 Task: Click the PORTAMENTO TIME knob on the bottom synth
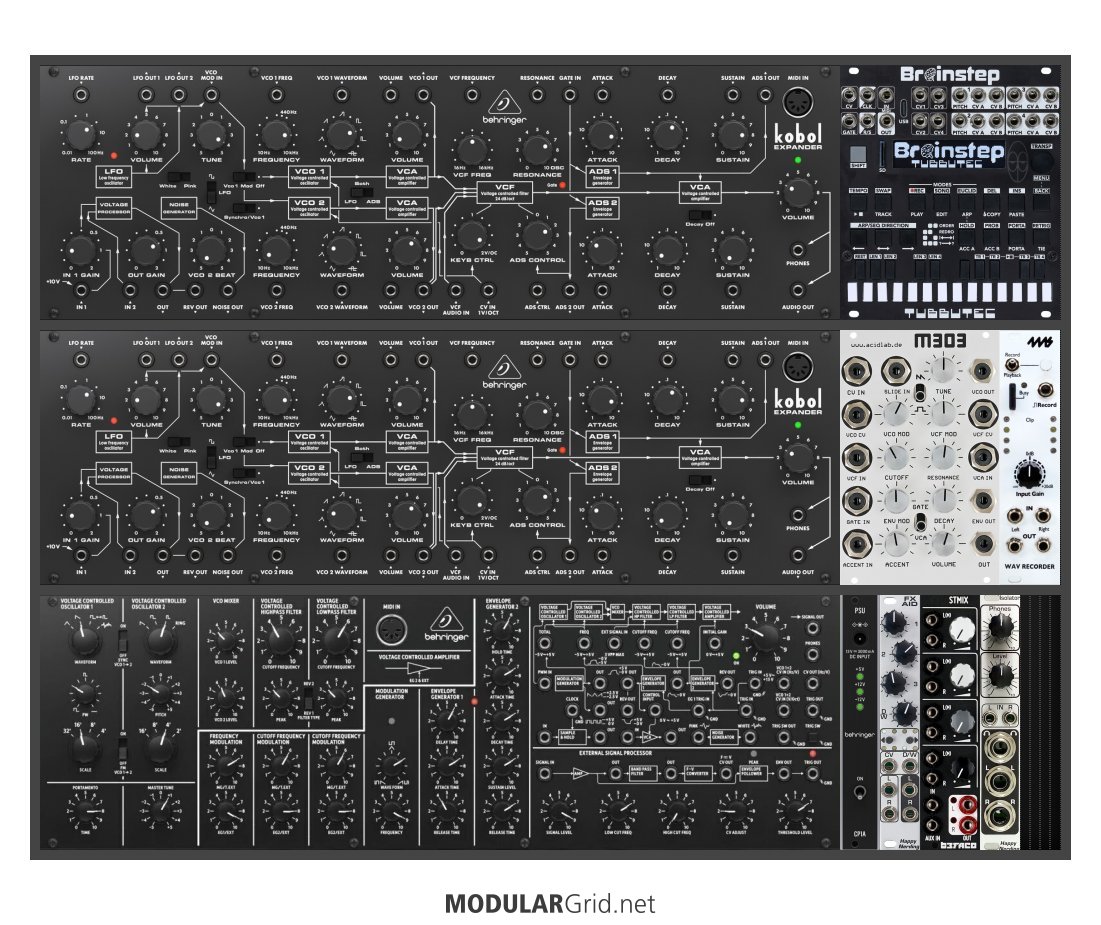[85, 811]
